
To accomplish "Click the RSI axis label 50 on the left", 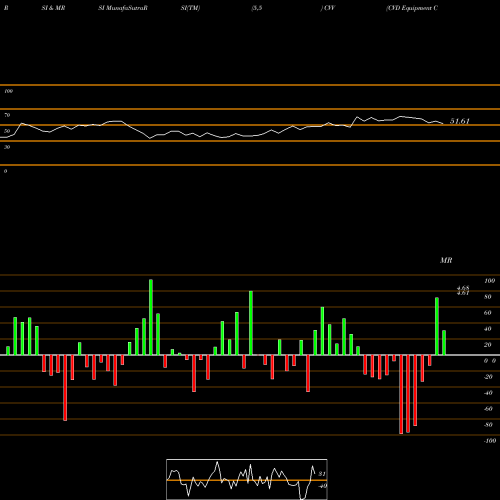I will coord(7,131).
